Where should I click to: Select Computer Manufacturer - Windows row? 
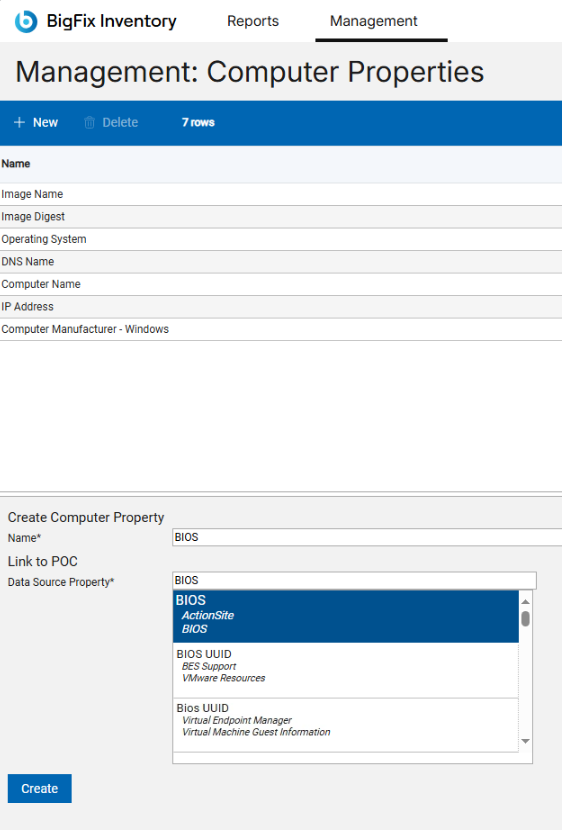[x=281, y=329]
